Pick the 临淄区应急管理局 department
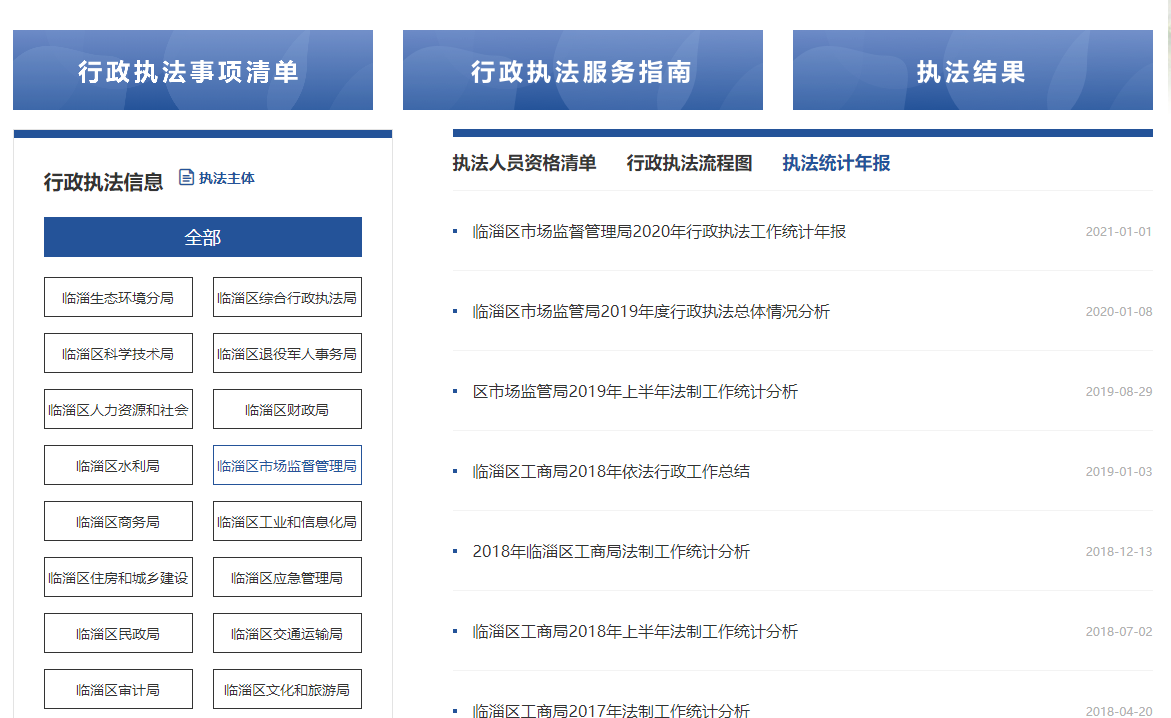Screen dimensions: 1171x718 coord(287,578)
